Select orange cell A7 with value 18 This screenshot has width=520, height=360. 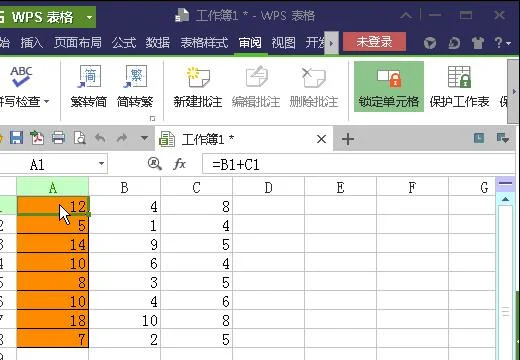point(53,320)
